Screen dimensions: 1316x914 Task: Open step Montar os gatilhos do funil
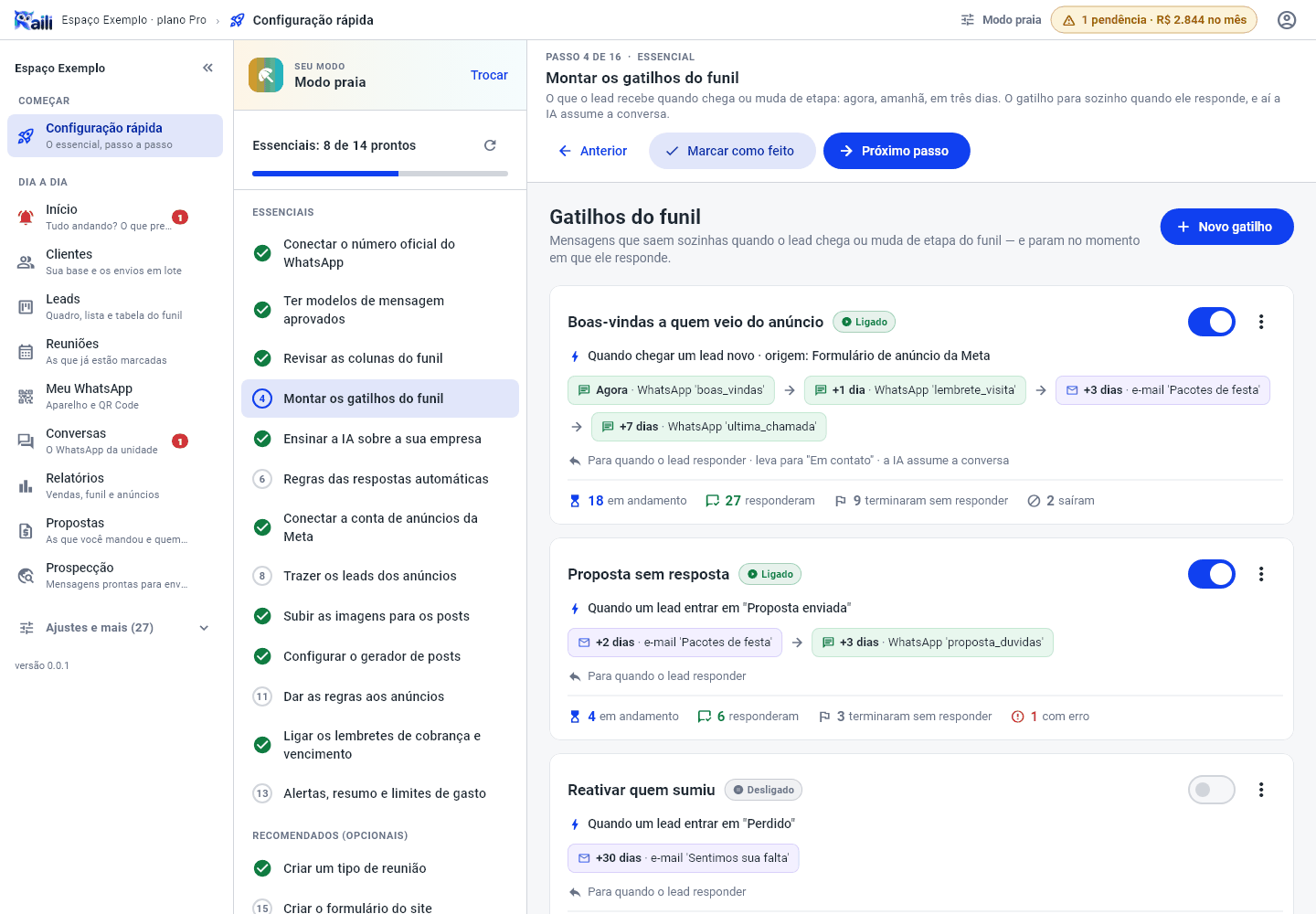pos(380,399)
